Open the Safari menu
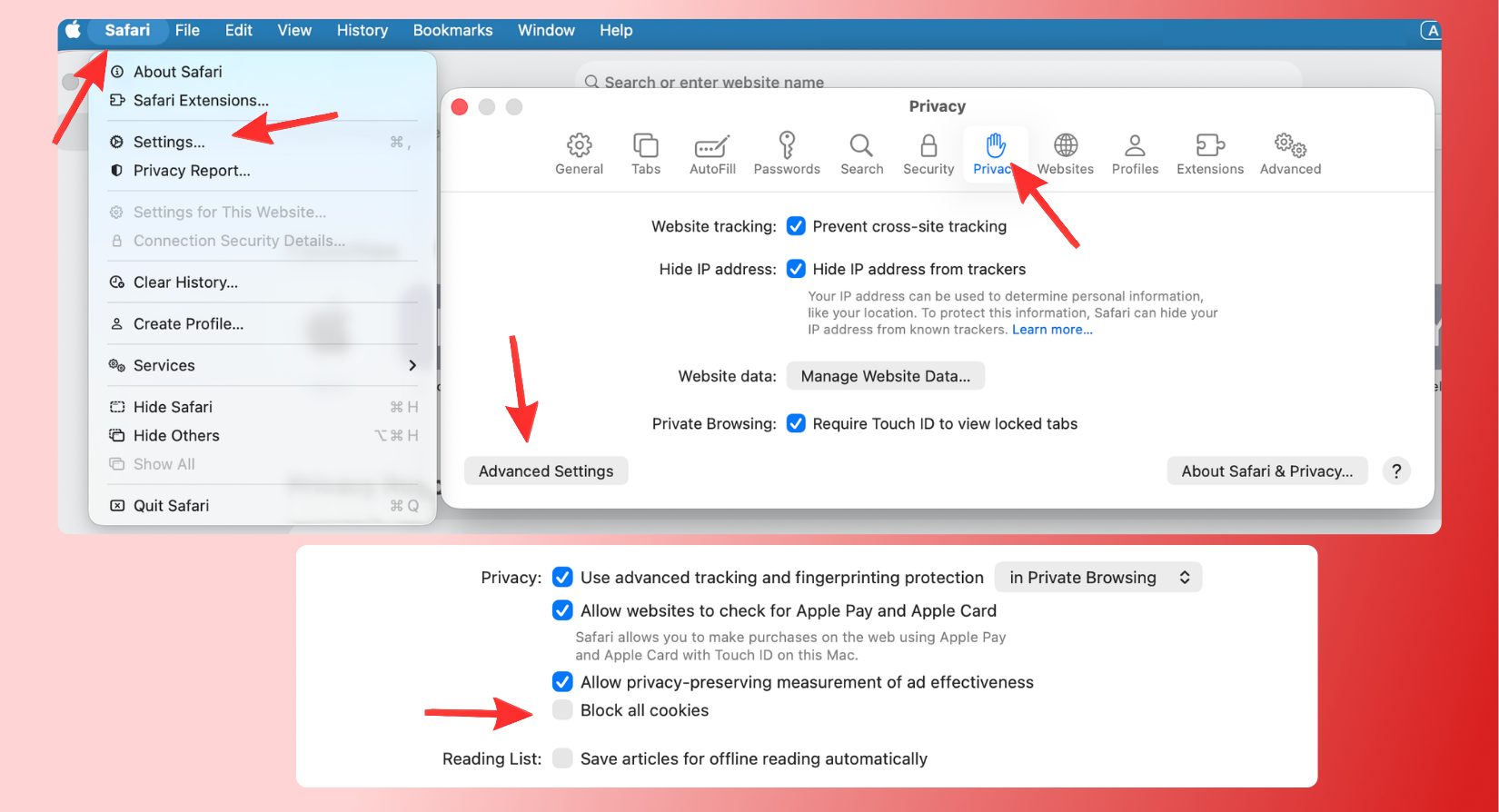This screenshot has height=812, width=1499. click(x=127, y=30)
